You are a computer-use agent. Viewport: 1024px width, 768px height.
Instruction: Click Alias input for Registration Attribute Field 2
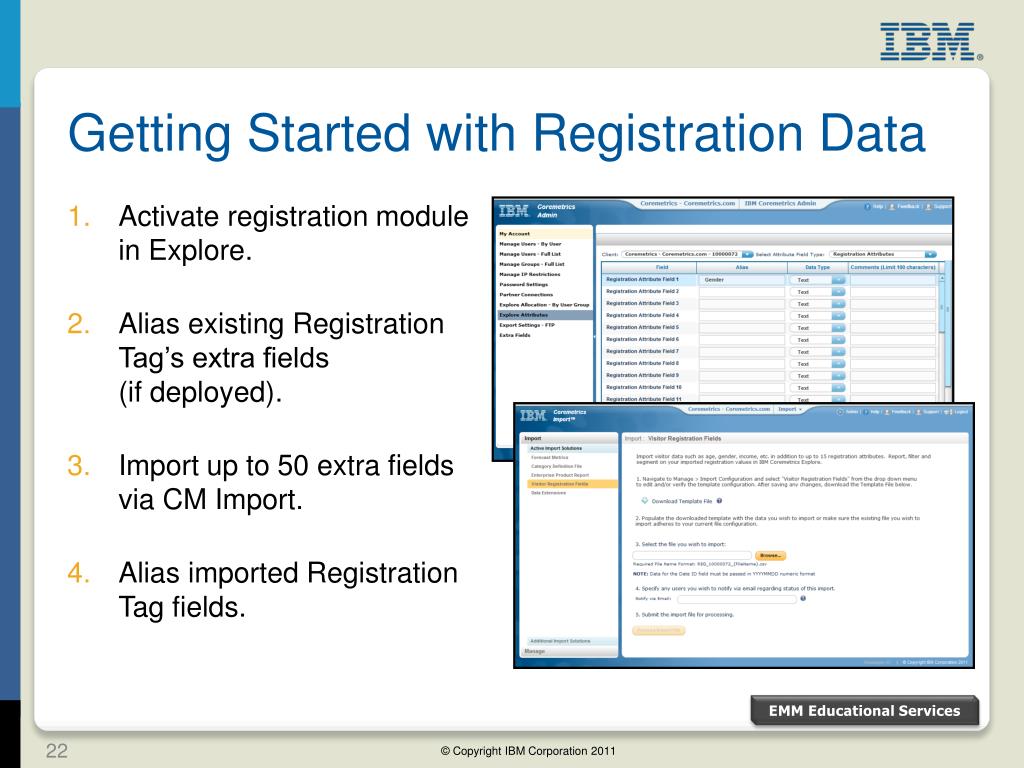pyautogui.click(x=742, y=292)
